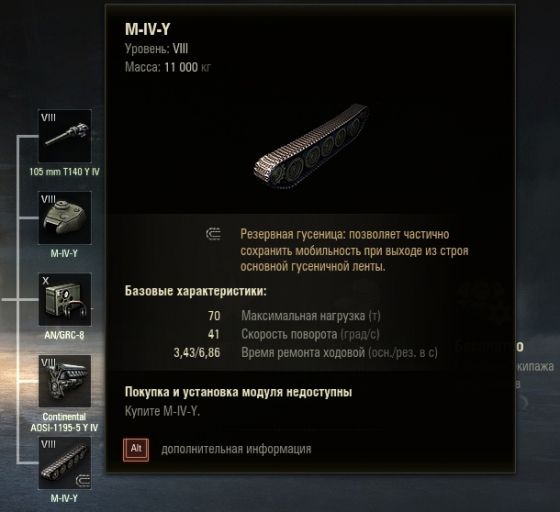The height and width of the screenshot is (512, 560).
Task: Click the Continental AOSI-1195-5 Y IV label
Action: point(64,422)
